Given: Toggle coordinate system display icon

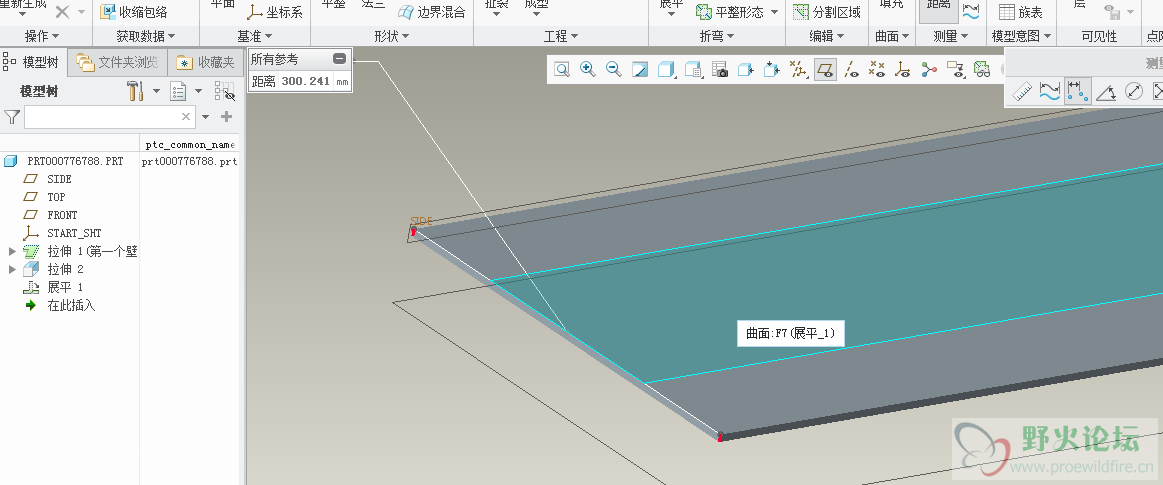Looking at the screenshot, I should pos(903,69).
